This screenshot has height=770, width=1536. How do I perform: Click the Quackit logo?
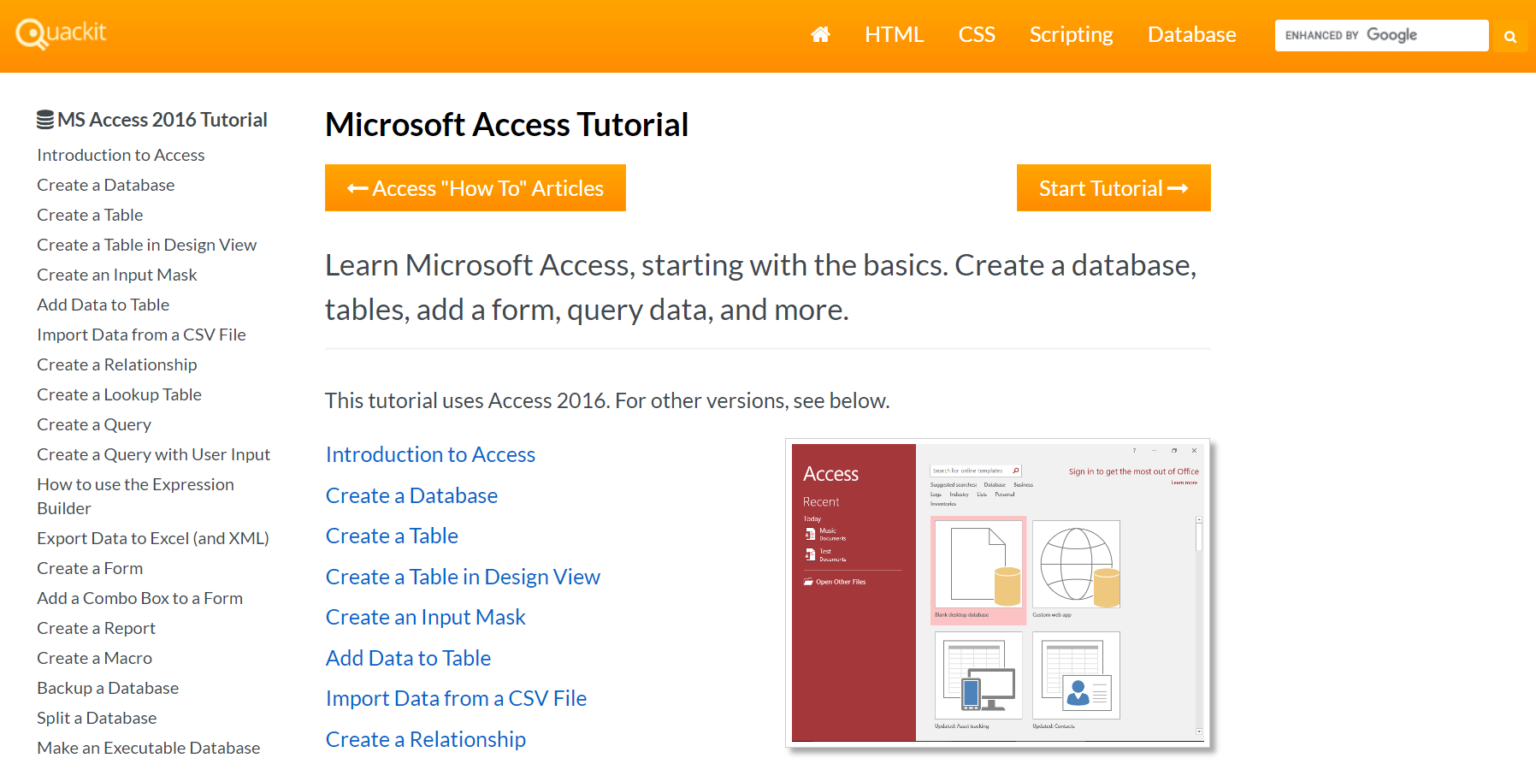(60, 31)
